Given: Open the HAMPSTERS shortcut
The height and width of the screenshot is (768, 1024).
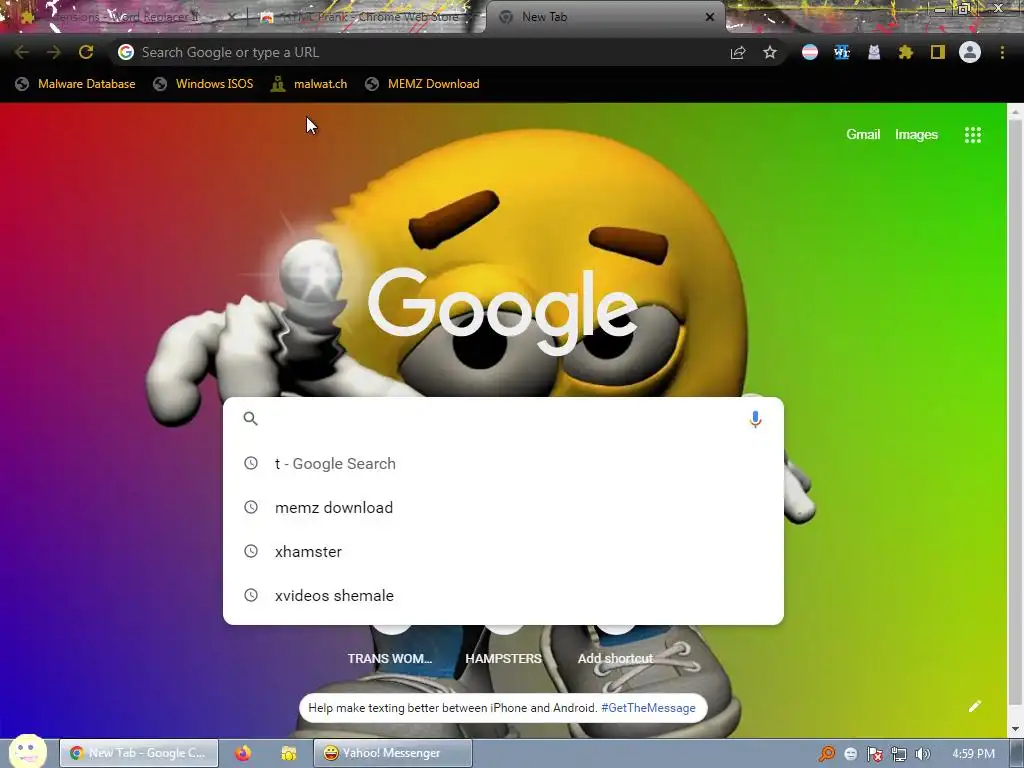Looking at the screenshot, I should click(x=503, y=658).
